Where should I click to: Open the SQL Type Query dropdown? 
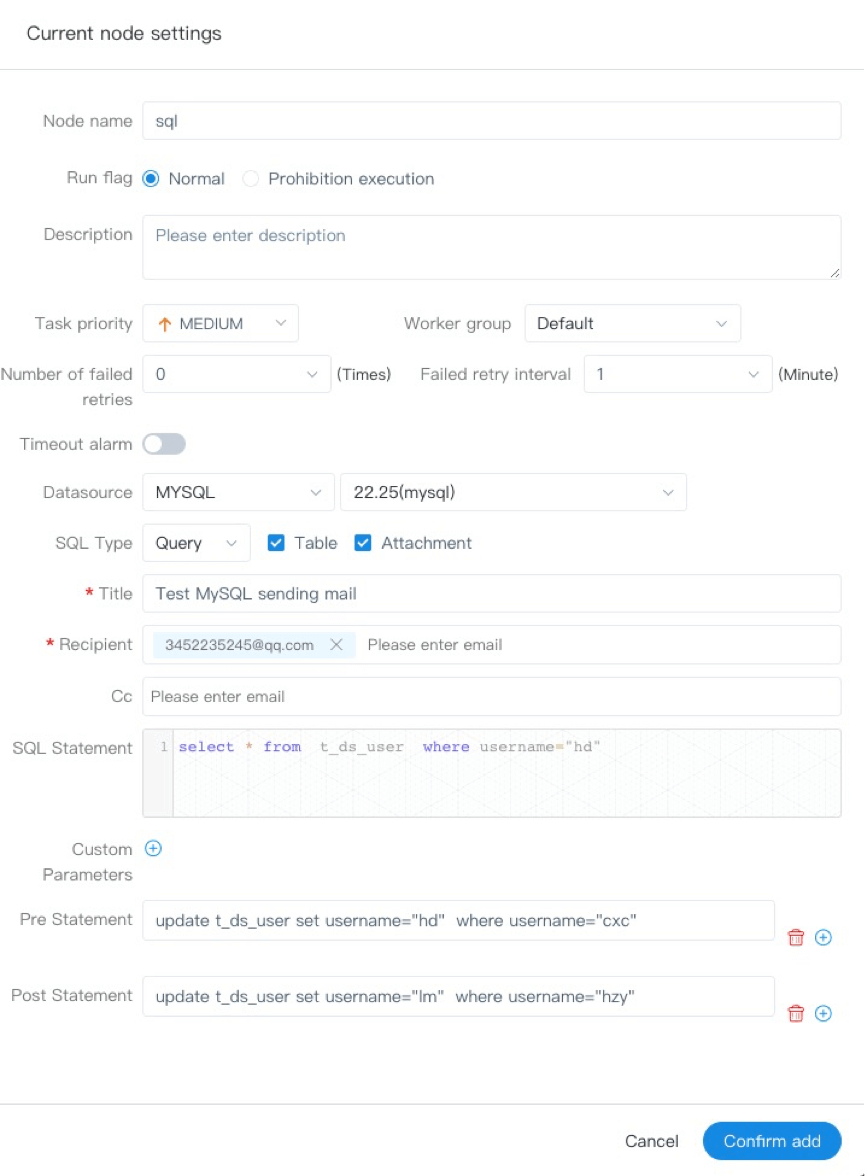click(x=196, y=543)
